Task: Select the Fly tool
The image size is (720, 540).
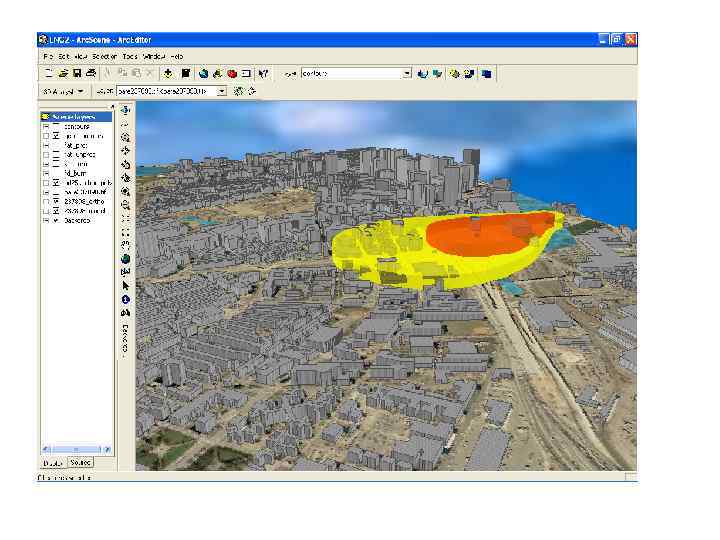Action: pyautogui.click(x=125, y=124)
